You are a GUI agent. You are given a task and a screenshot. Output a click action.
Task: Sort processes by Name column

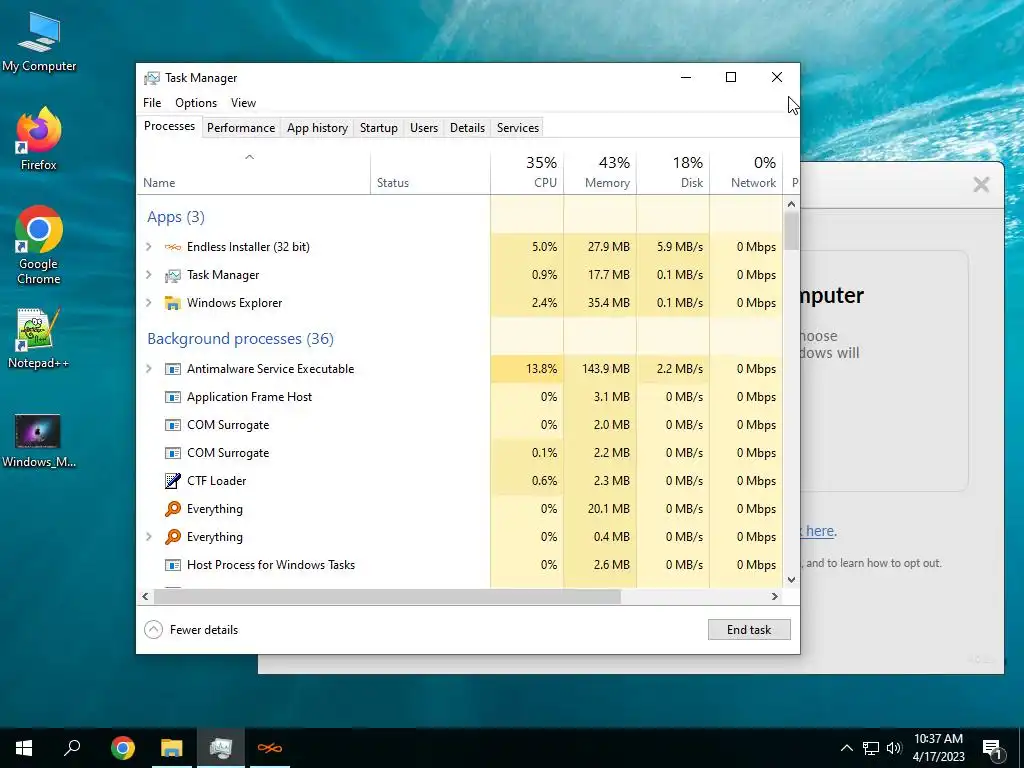pos(253,173)
